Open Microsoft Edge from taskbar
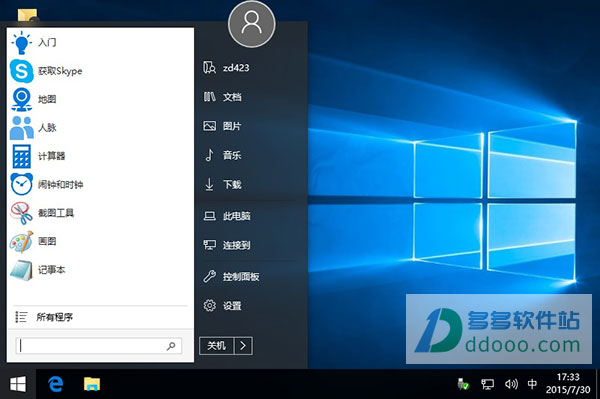Image resolution: width=600 pixels, height=399 pixels. pos(56,384)
